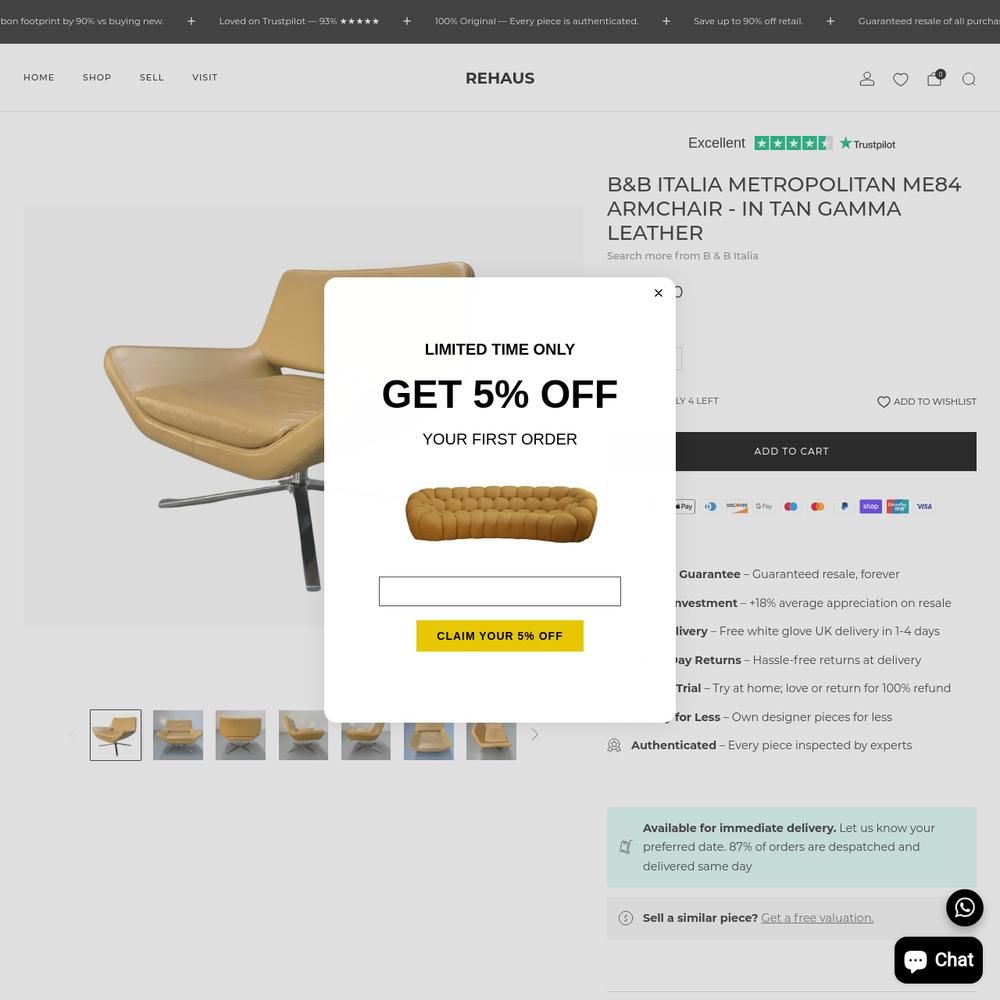Select the second armchair thumbnail
Viewport: 1000px width, 1000px height.
tap(178, 735)
